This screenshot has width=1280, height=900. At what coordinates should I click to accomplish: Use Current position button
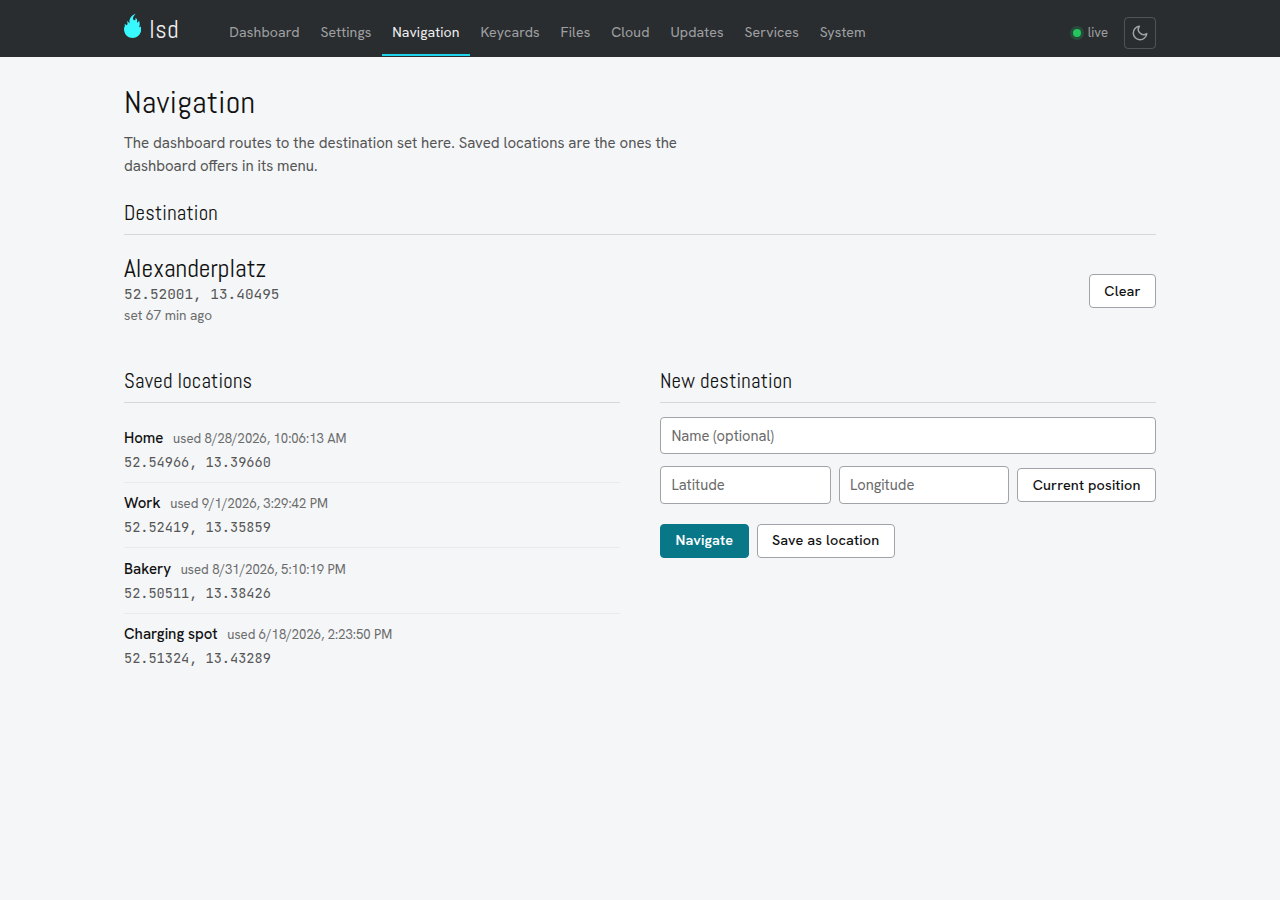click(x=1086, y=485)
